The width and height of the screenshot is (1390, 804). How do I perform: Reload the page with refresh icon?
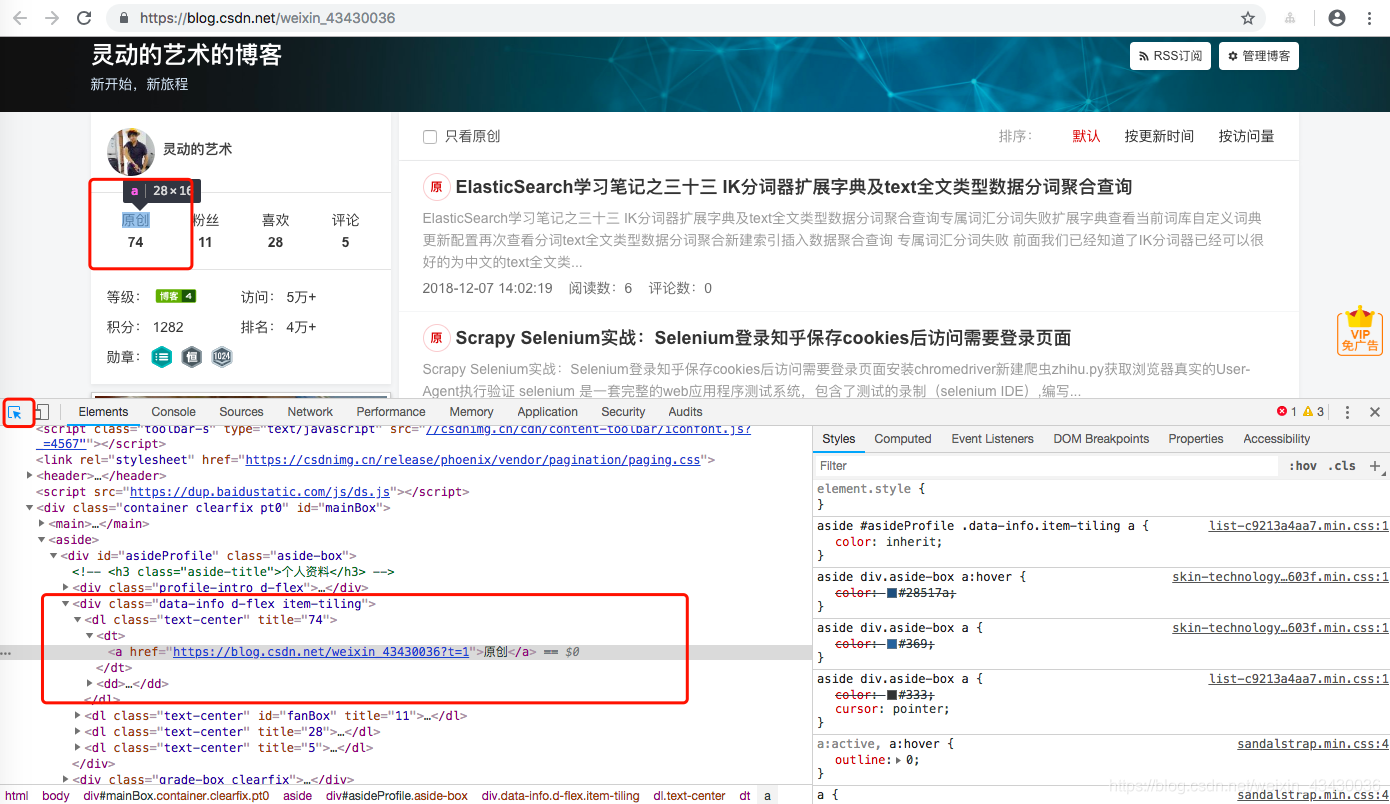(x=84, y=18)
